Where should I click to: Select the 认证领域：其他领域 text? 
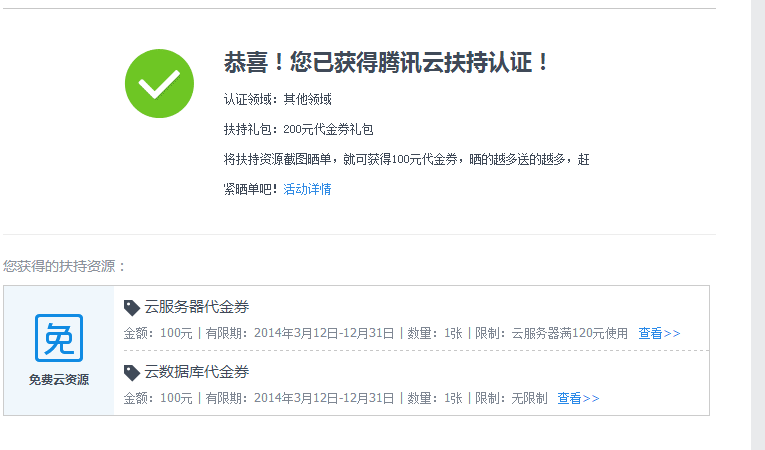[278, 100]
